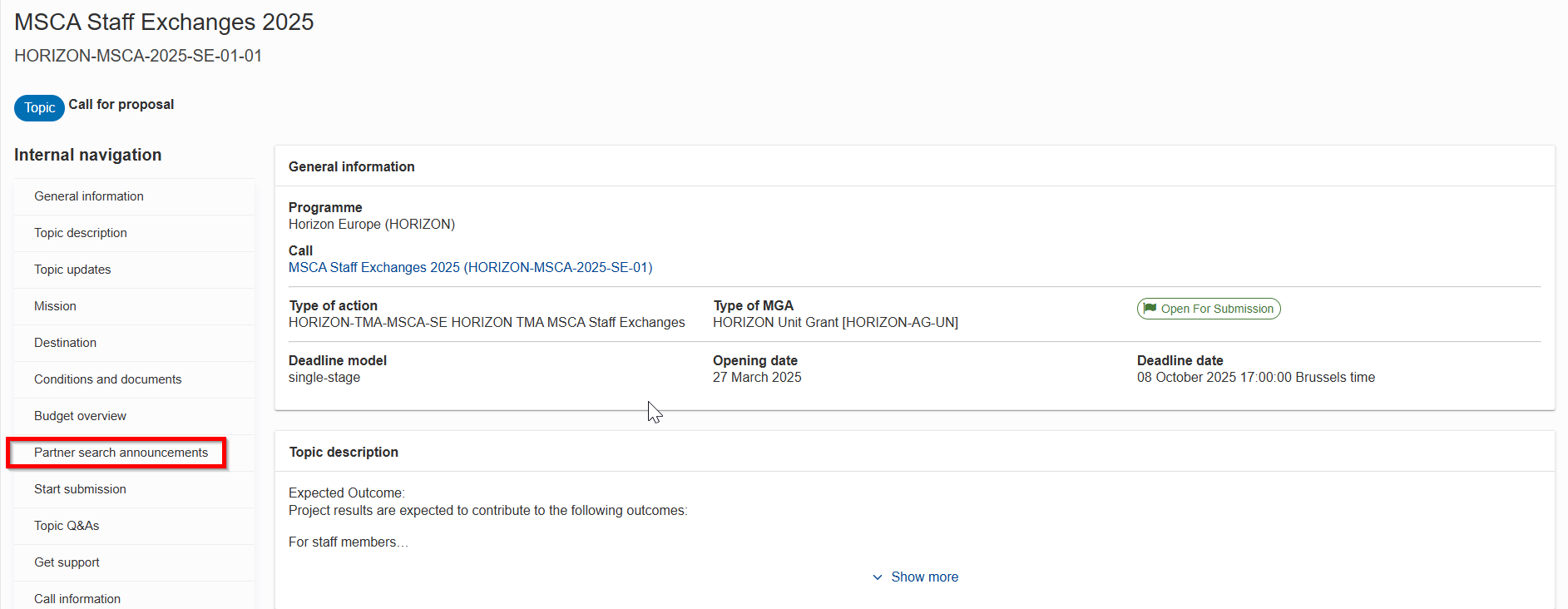Select the HORIZON Unit Grant [HORIZON-AG-UN] value
The height and width of the screenshot is (609, 1568).
pyautogui.click(x=835, y=322)
